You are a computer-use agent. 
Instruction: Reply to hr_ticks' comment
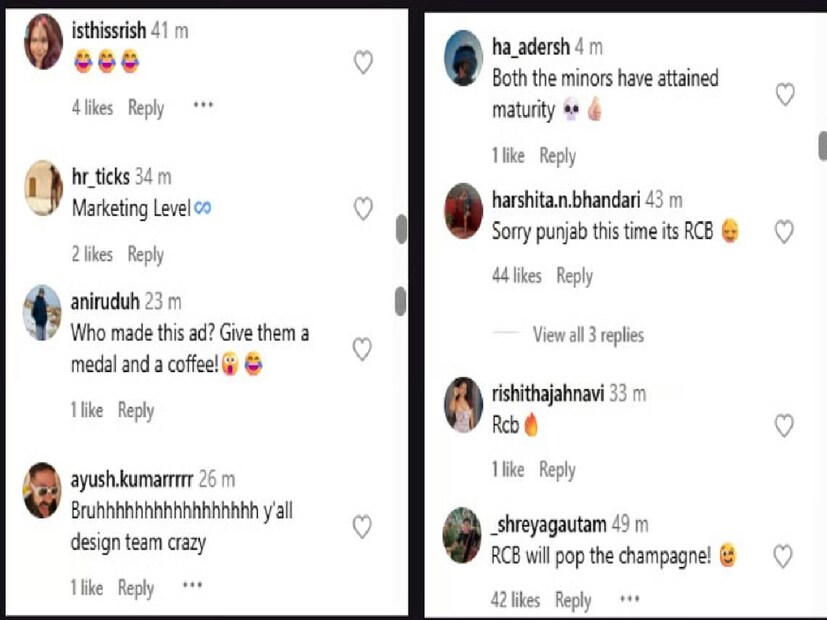[x=145, y=255]
